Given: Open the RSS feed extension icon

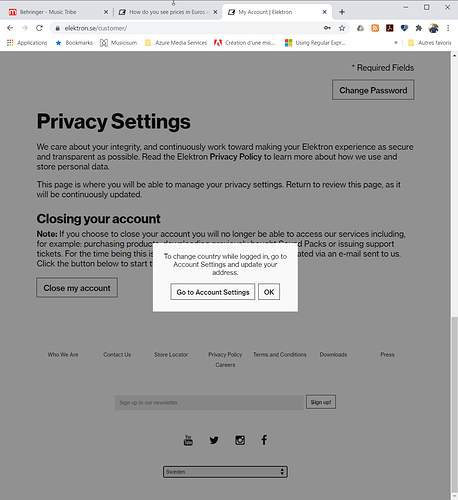Looking at the screenshot, I should (375, 28).
